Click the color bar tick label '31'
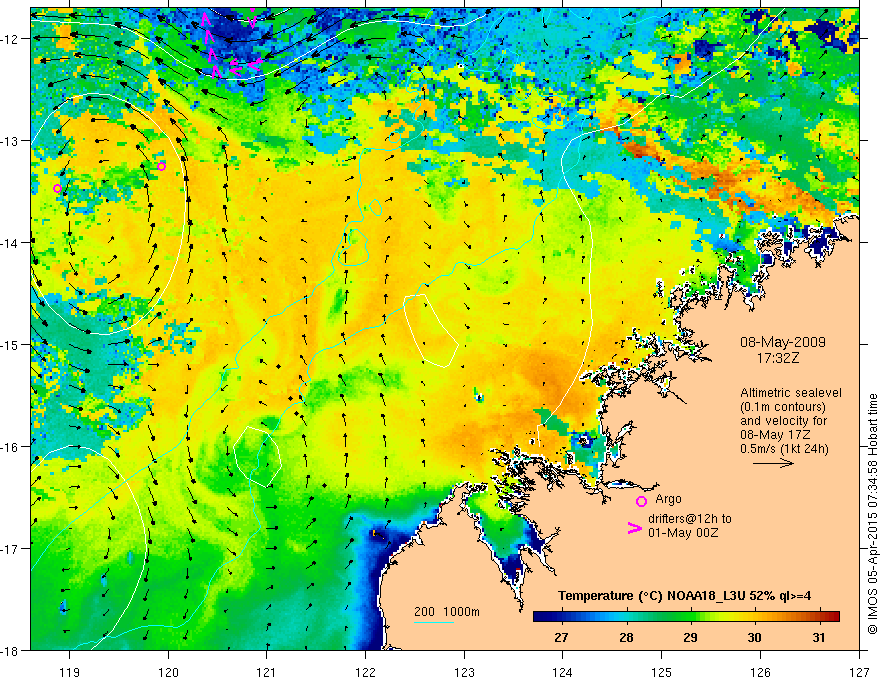The image size is (880, 680). click(819, 637)
